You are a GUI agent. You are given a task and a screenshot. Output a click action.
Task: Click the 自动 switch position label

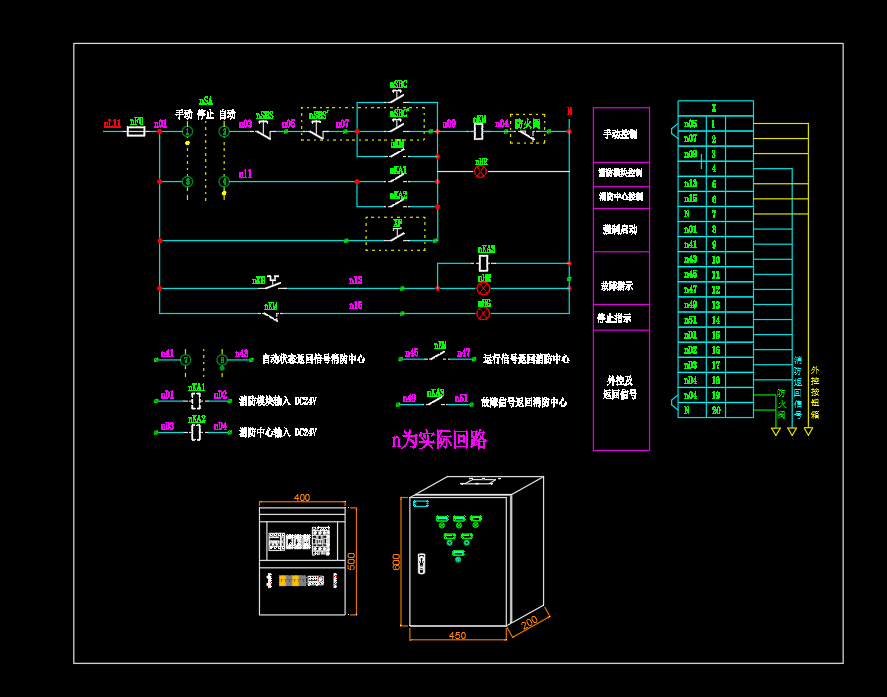(227, 114)
